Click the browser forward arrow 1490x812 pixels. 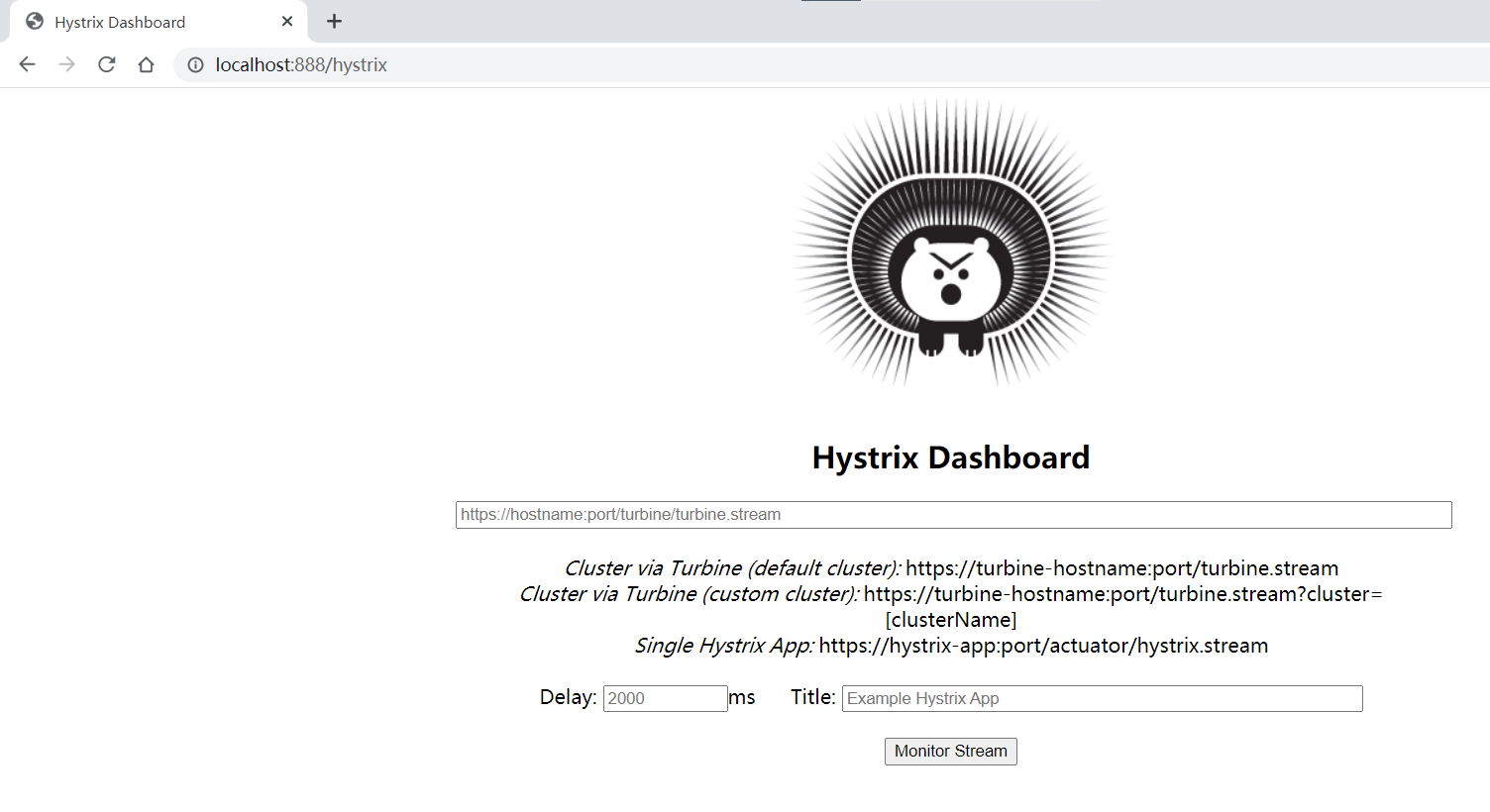click(x=66, y=64)
